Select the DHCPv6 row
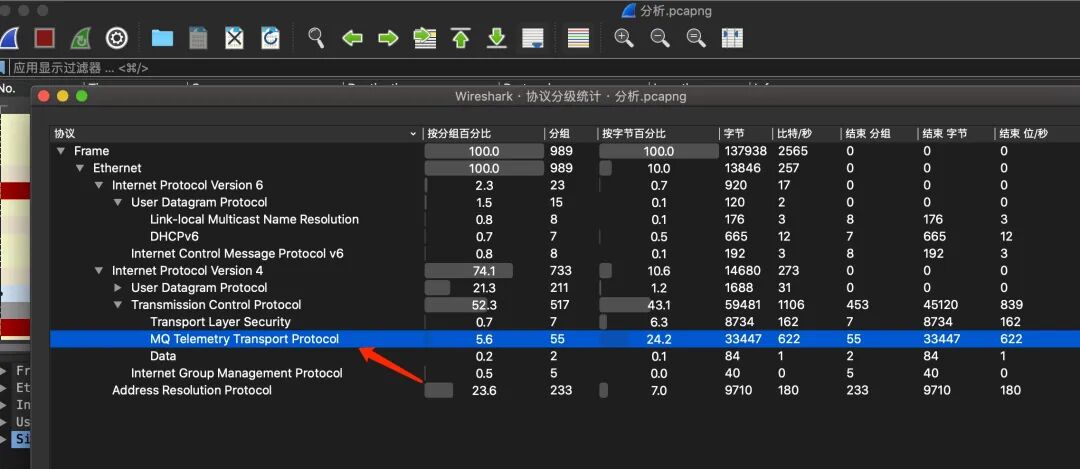This screenshot has height=469, width=1080. click(x=565, y=236)
